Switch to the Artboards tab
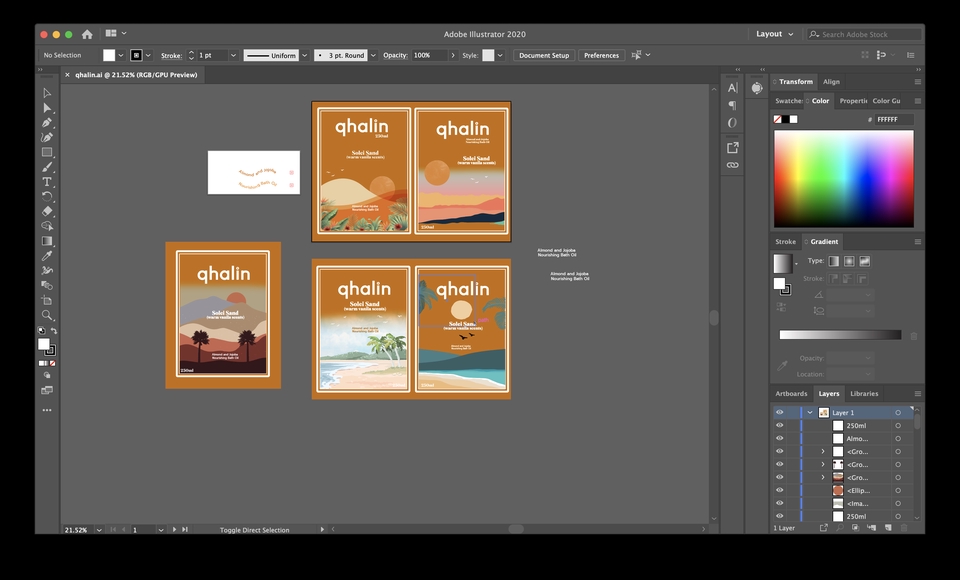960x580 pixels. [x=791, y=393]
